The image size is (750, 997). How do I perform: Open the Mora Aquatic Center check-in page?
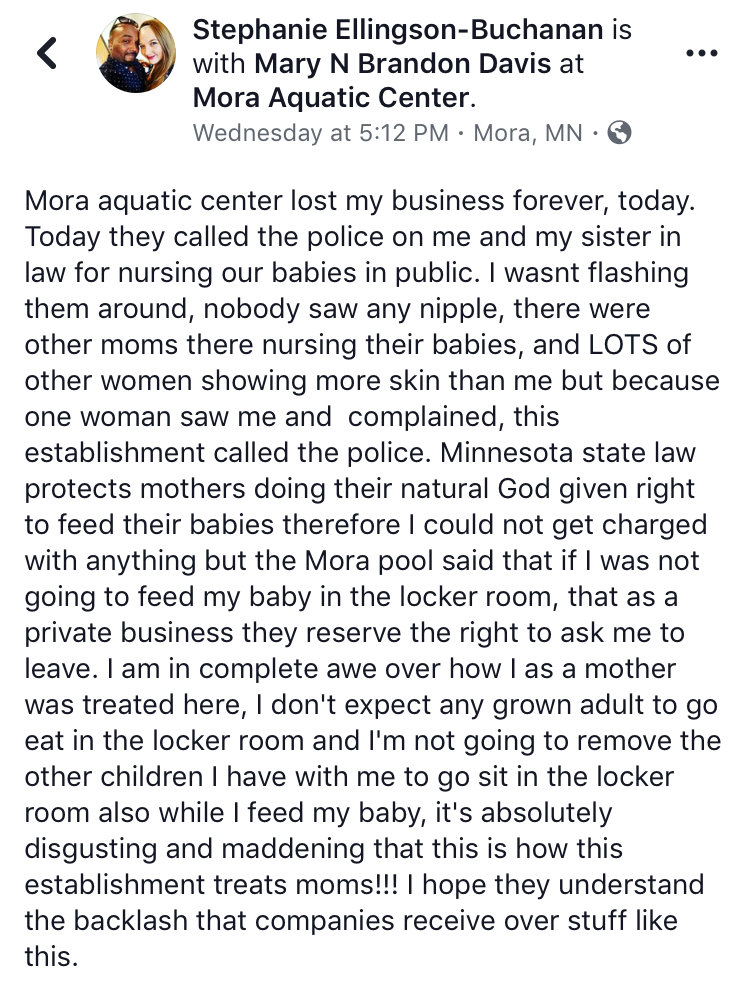point(330,99)
